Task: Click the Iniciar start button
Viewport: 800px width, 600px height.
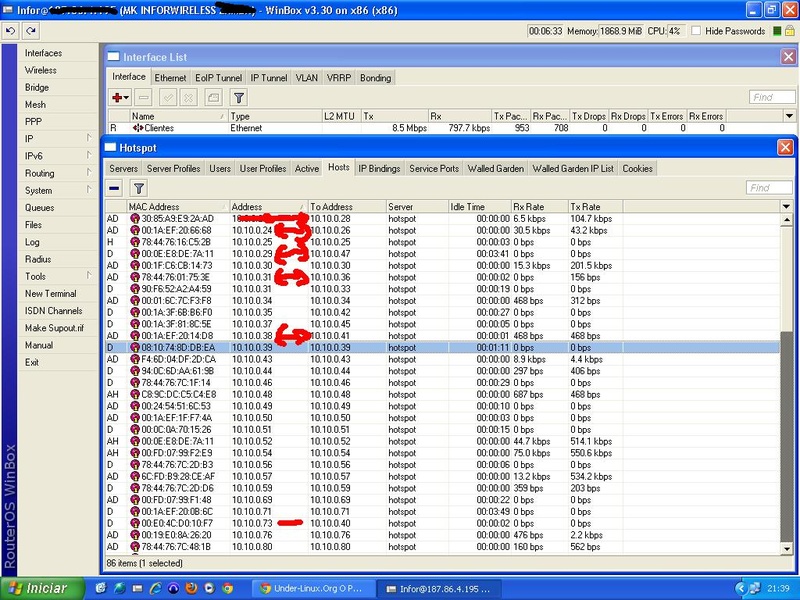Action: click(x=40, y=587)
